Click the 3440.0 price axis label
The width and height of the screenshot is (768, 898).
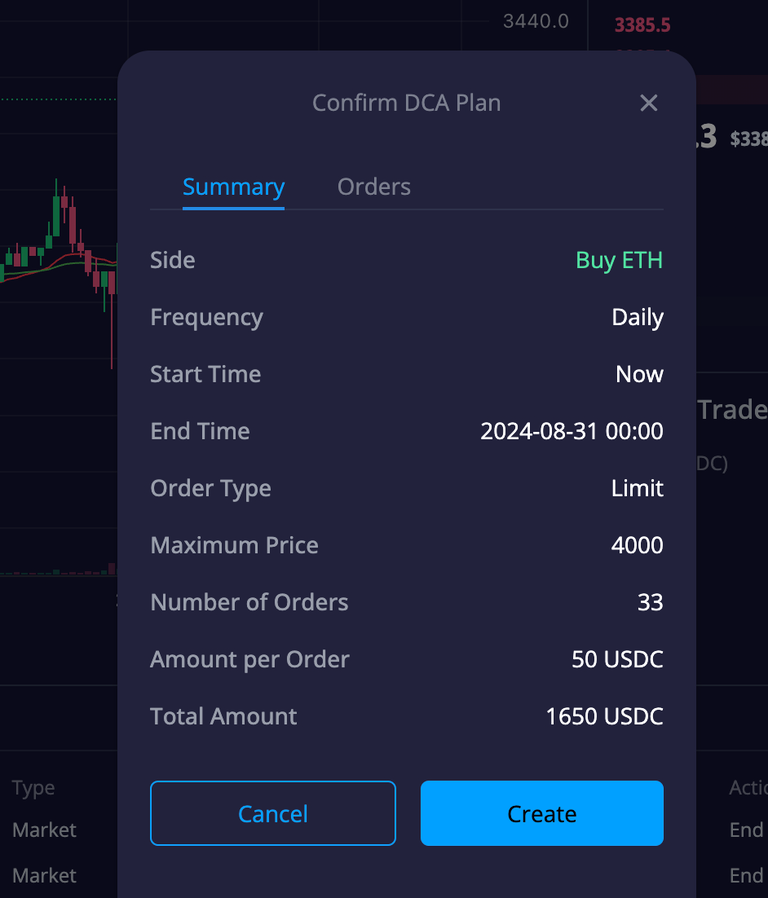coord(535,21)
